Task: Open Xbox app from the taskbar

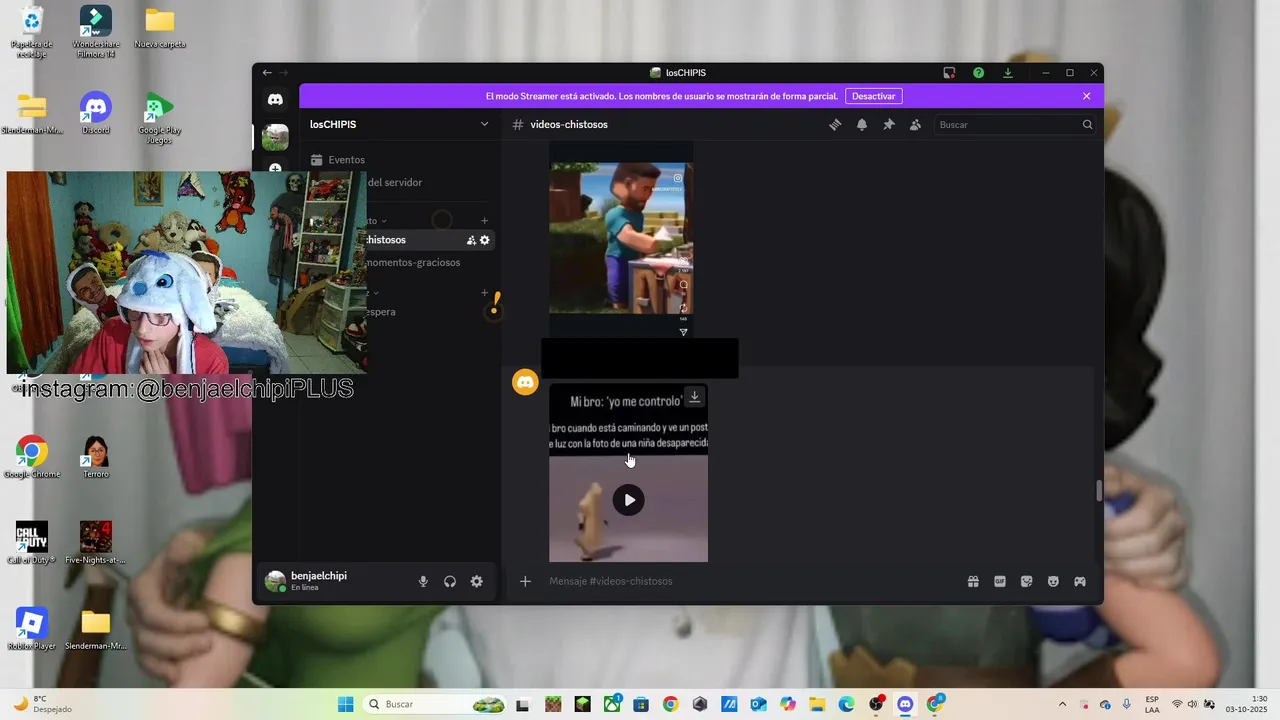Action: tap(612, 704)
